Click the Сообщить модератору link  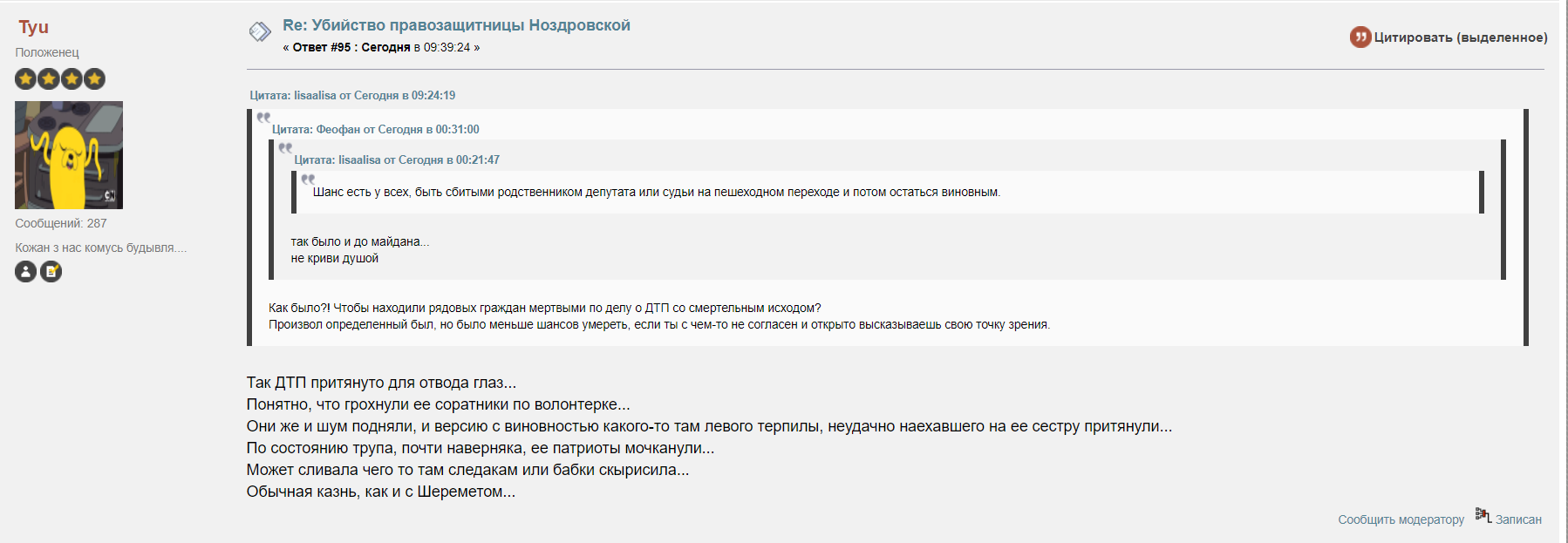click(x=1401, y=519)
